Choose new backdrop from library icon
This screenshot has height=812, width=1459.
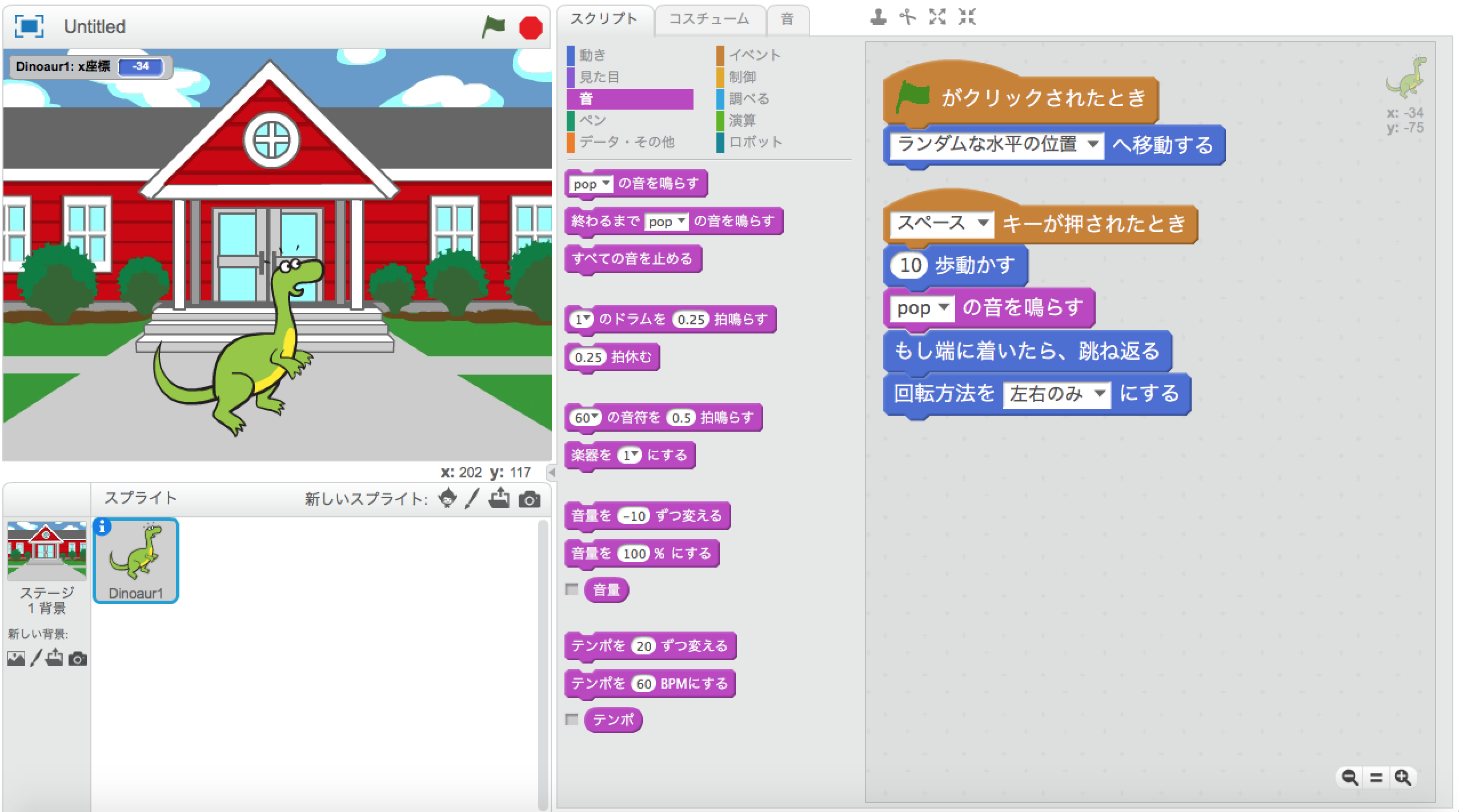[x=16, y=658]
